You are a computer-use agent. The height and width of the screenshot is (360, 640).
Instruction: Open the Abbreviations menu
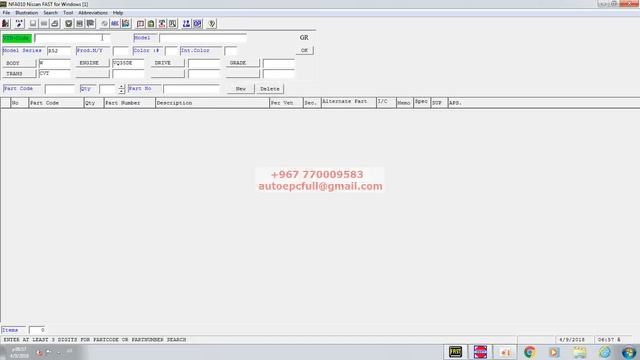[x=93, y=13]
